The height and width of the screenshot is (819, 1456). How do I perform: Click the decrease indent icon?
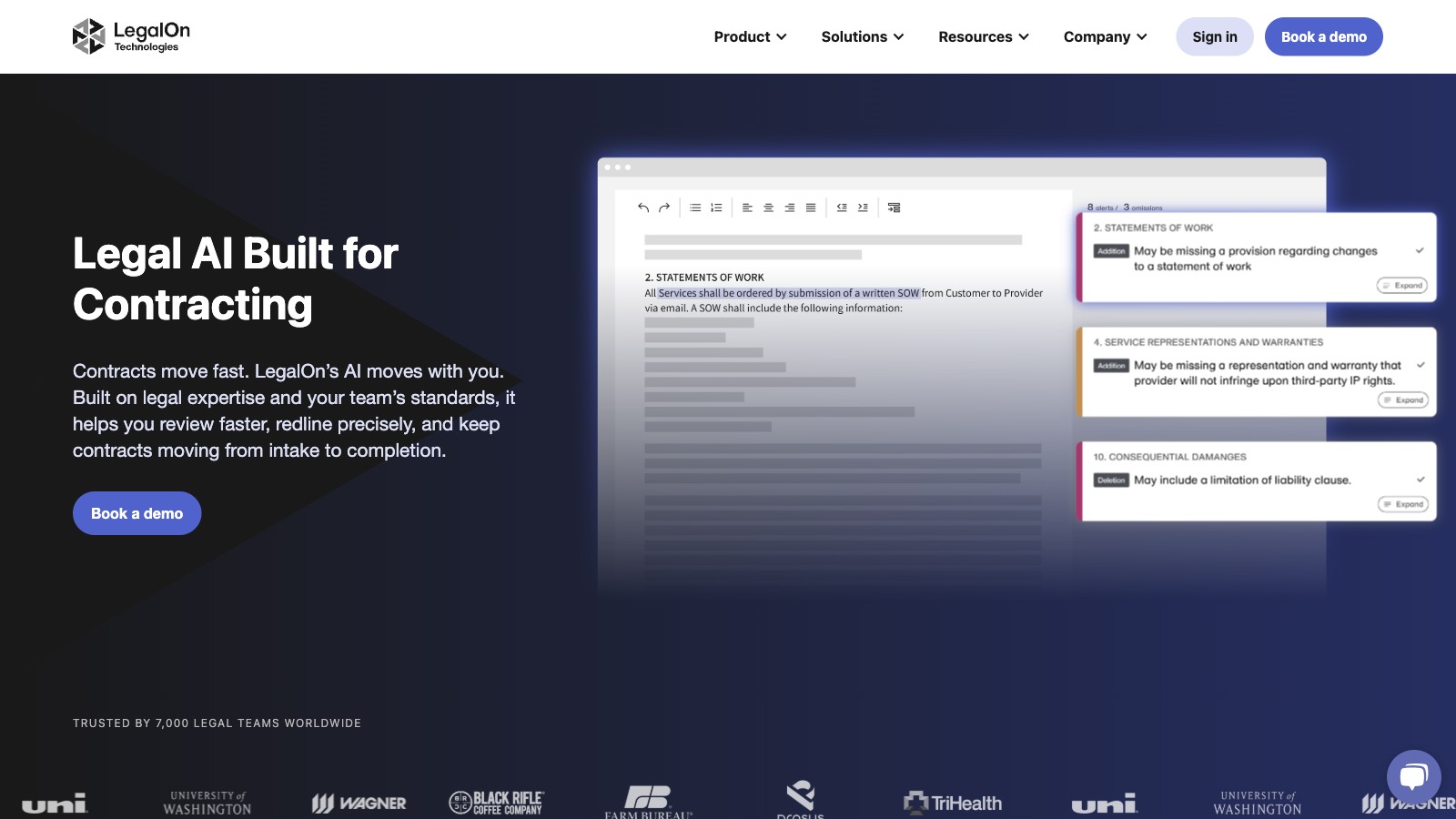(x=842, y=207)
